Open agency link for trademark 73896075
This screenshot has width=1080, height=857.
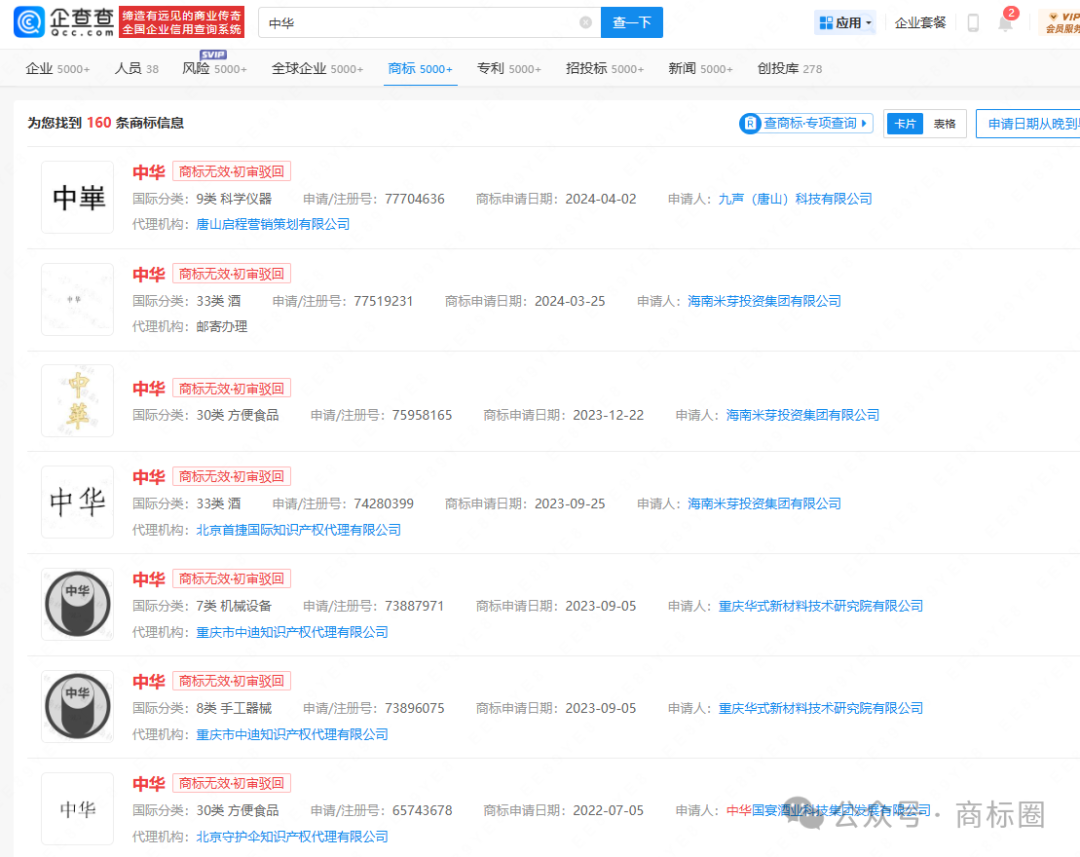coord(292,734)
